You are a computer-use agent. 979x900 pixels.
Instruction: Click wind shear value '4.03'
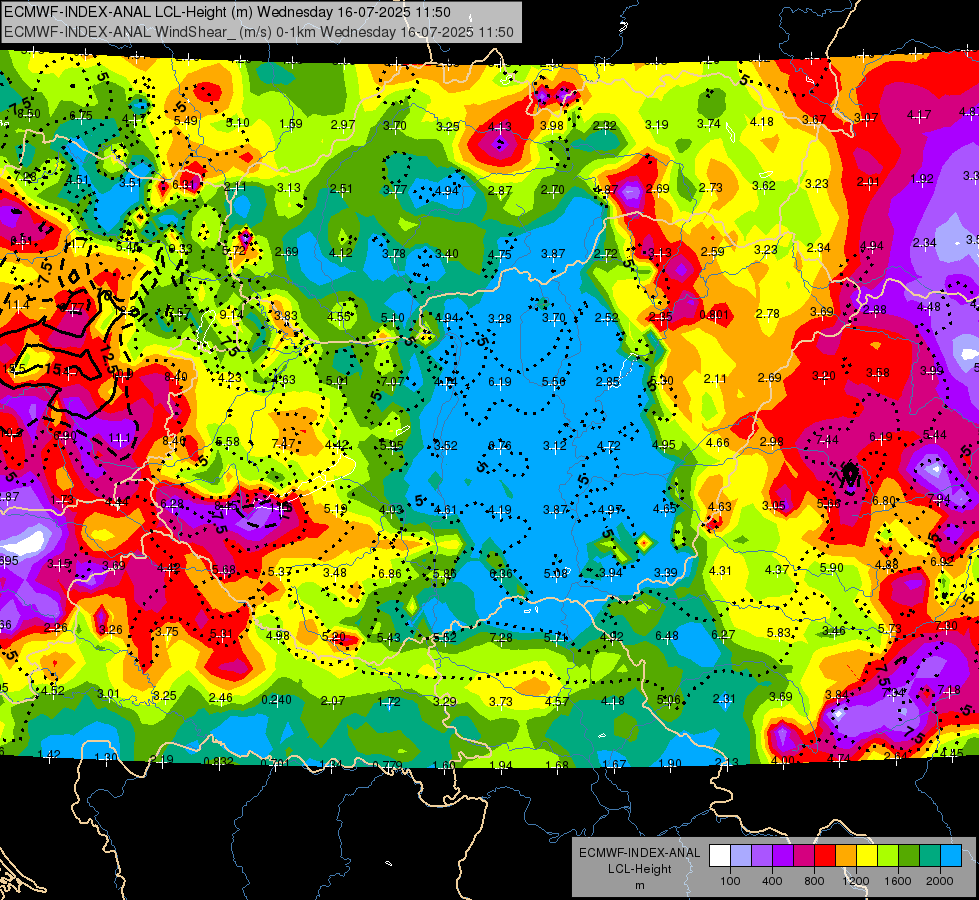[x=391, y=510]
